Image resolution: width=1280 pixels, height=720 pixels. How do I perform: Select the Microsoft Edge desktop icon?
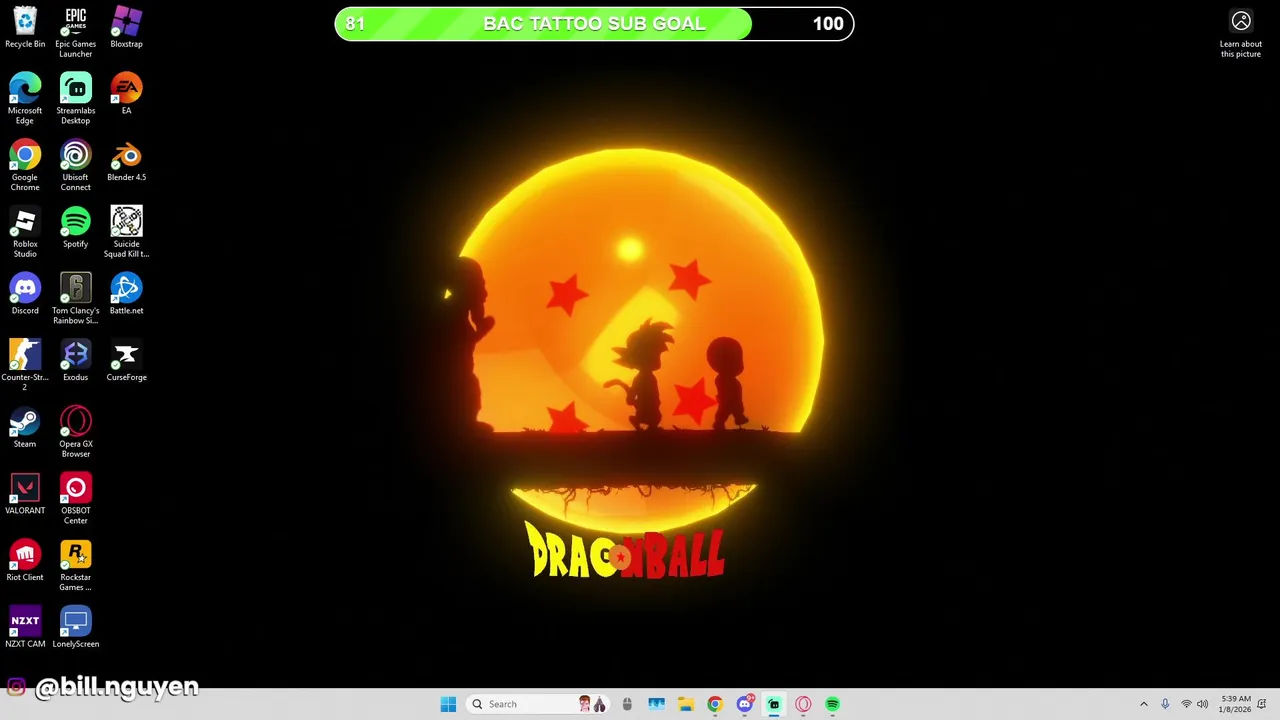point(25,98)
